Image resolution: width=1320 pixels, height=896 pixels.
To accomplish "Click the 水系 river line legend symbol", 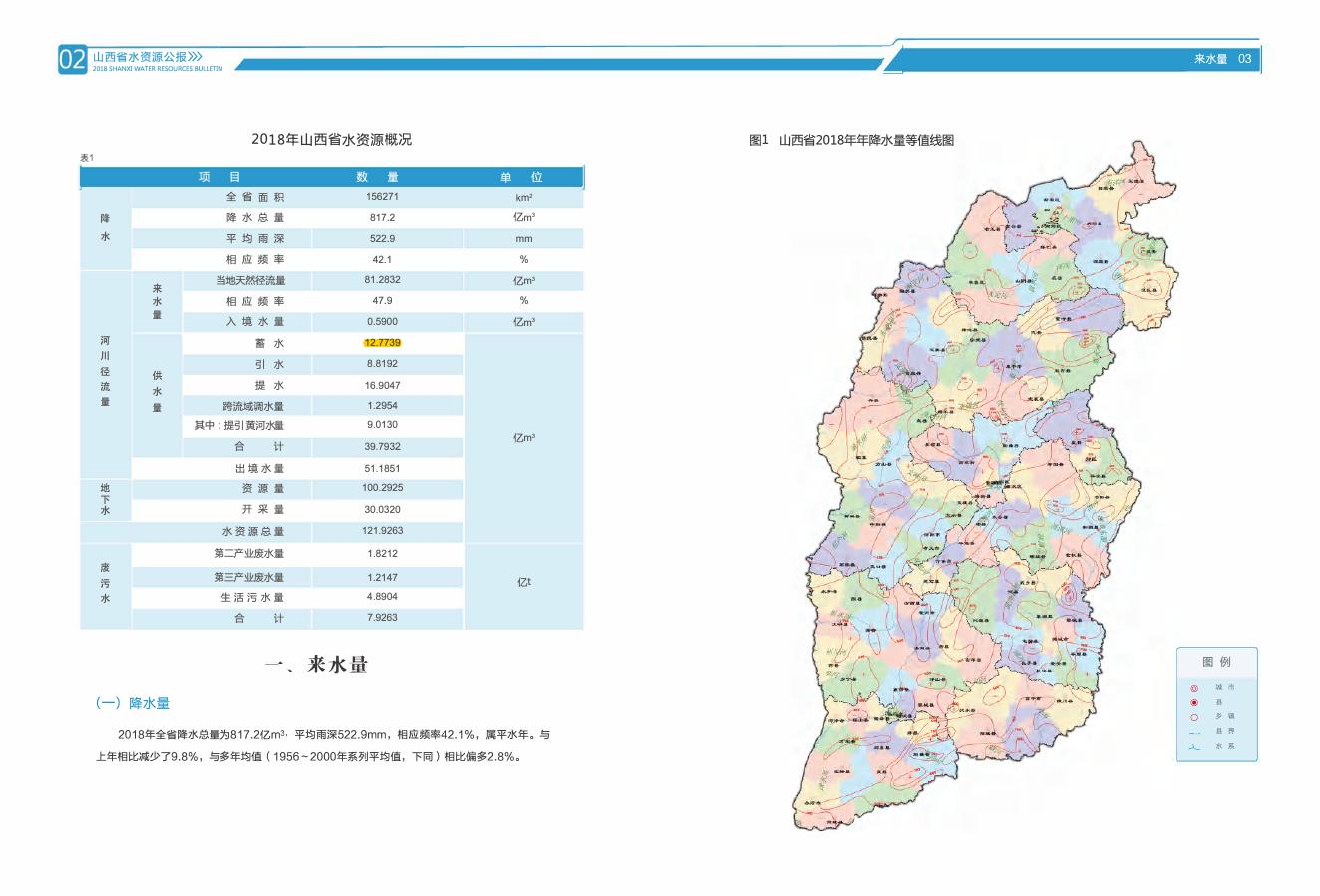I will [x=1194, y=746].
